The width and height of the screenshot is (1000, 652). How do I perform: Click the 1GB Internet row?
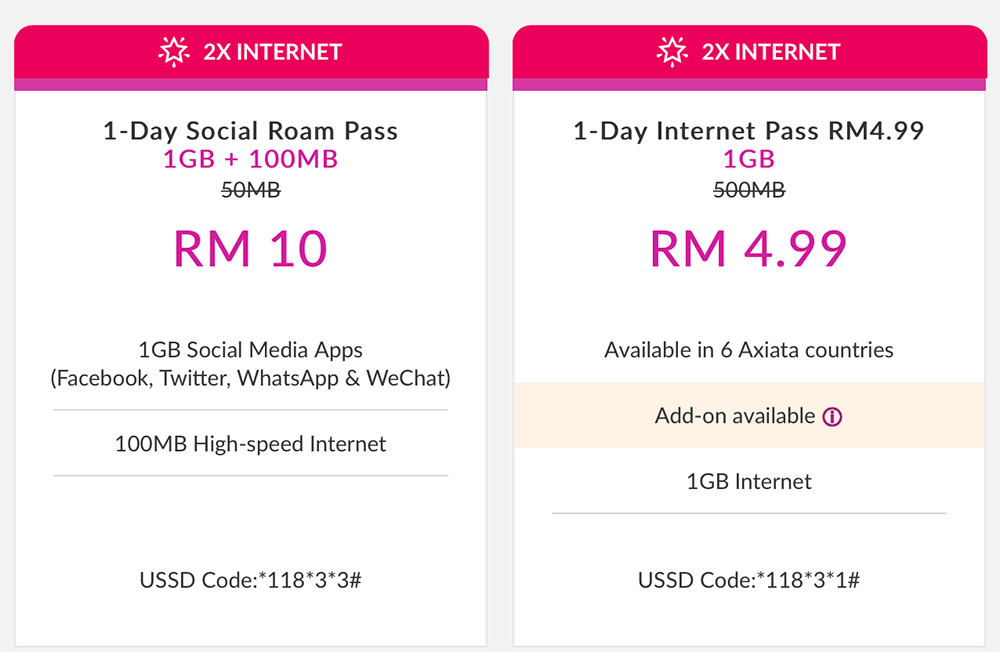tap(748, 481)
